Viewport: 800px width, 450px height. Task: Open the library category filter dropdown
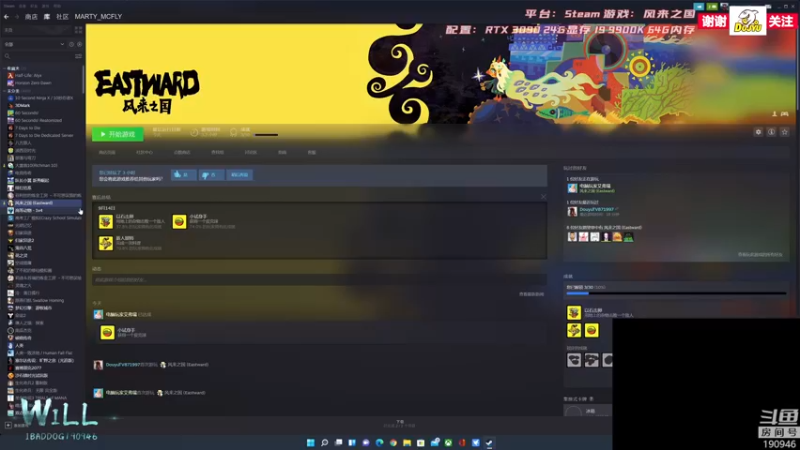click(34, 44)
